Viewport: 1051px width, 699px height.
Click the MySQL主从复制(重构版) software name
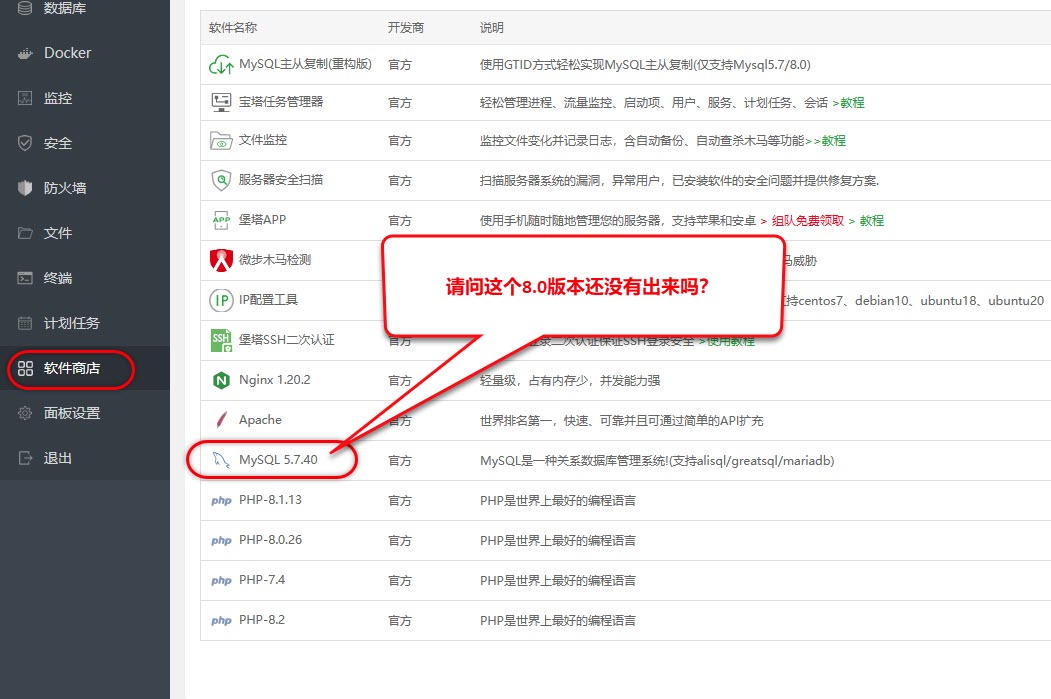coord(305,64)
